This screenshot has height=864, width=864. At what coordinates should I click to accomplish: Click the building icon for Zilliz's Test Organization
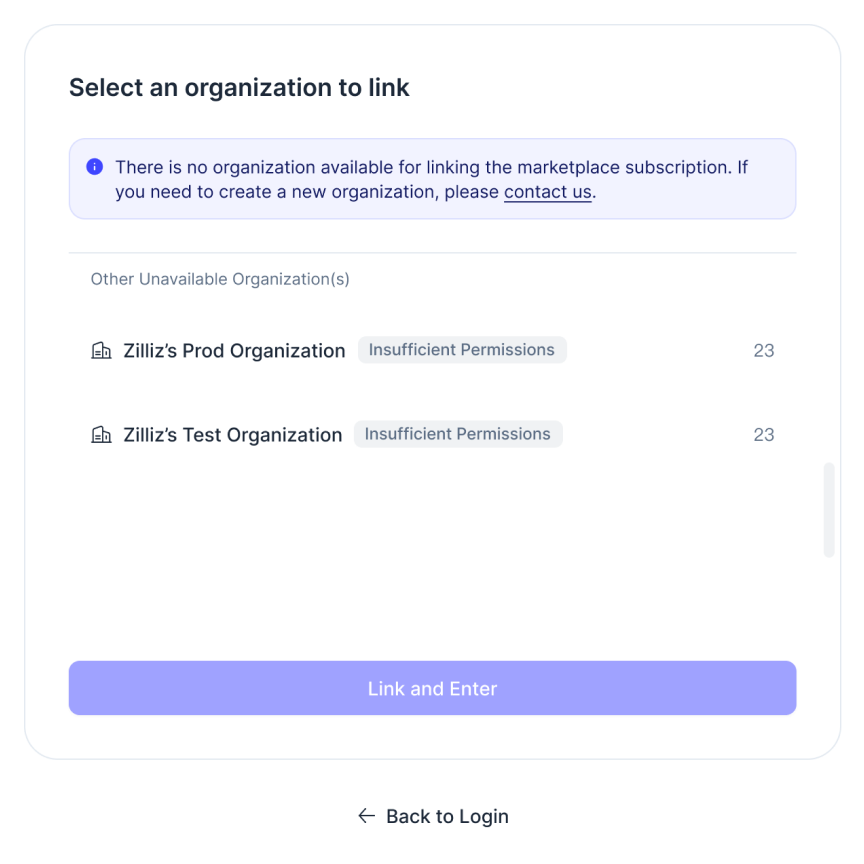pyautogui.click(x=101, y=435)
